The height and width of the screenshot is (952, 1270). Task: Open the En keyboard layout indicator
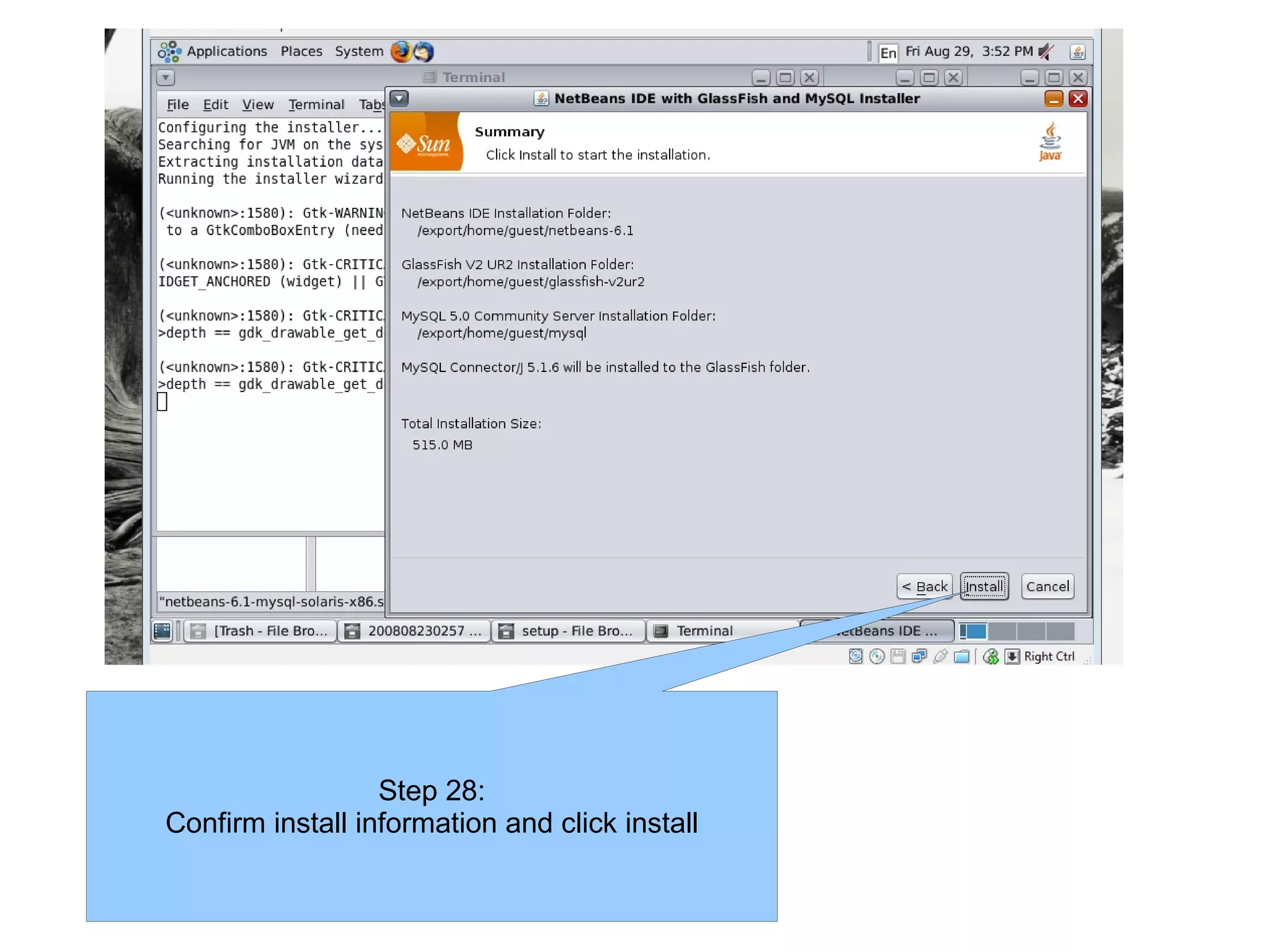888,52
